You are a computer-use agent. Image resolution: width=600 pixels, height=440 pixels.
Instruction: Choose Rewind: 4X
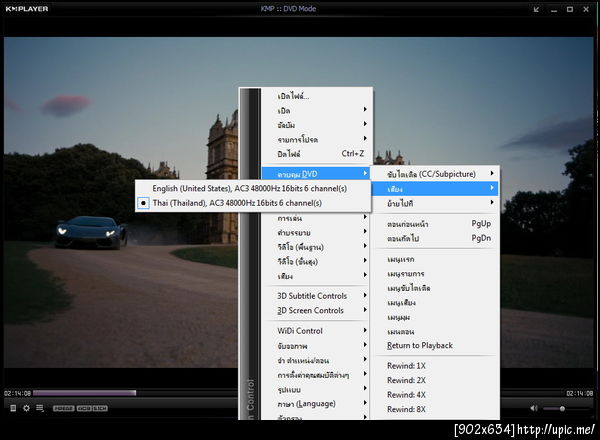point(435,394)
